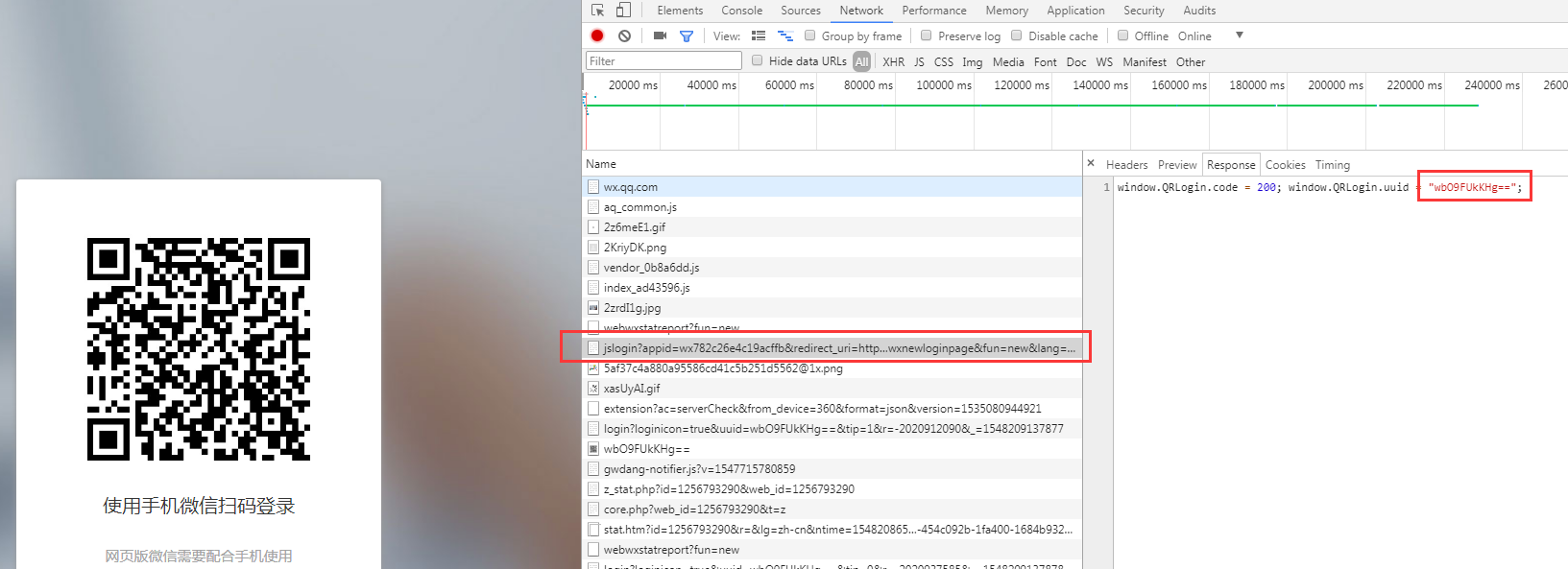1568x569 pixels.
Task: Filter requests by CSS type
Action: click(x=944, y=61)
